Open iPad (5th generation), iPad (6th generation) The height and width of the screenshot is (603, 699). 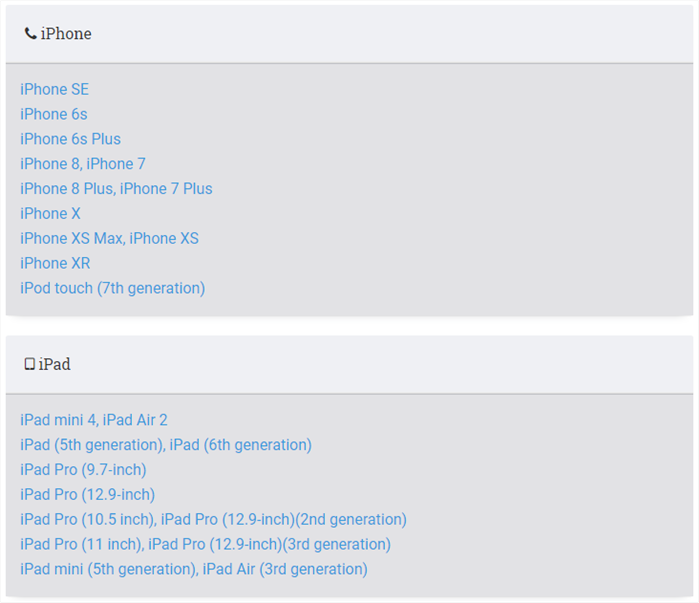coord(166,445)
